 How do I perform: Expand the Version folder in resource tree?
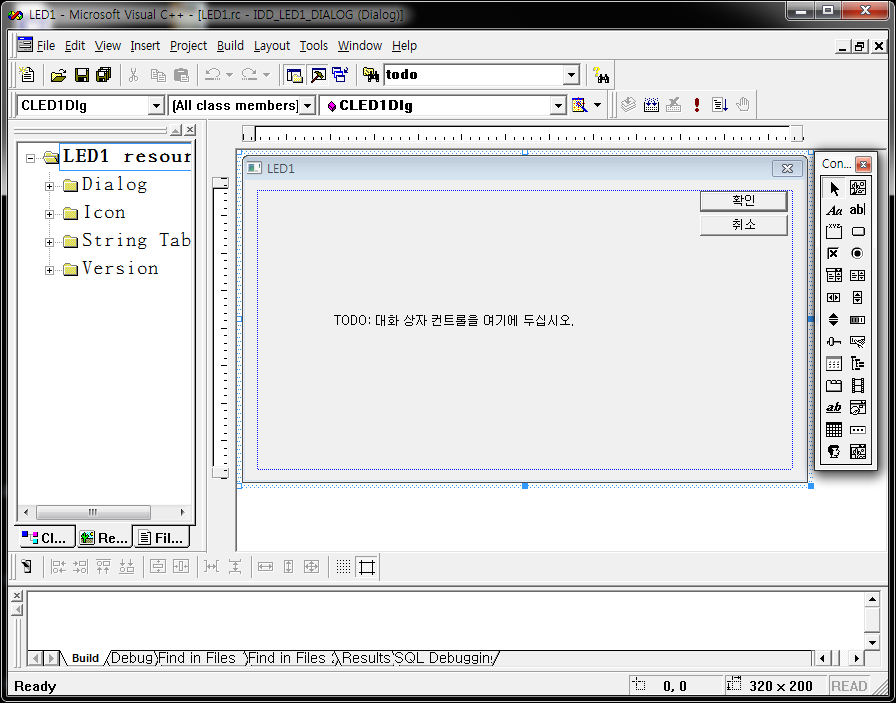point(50,270)
